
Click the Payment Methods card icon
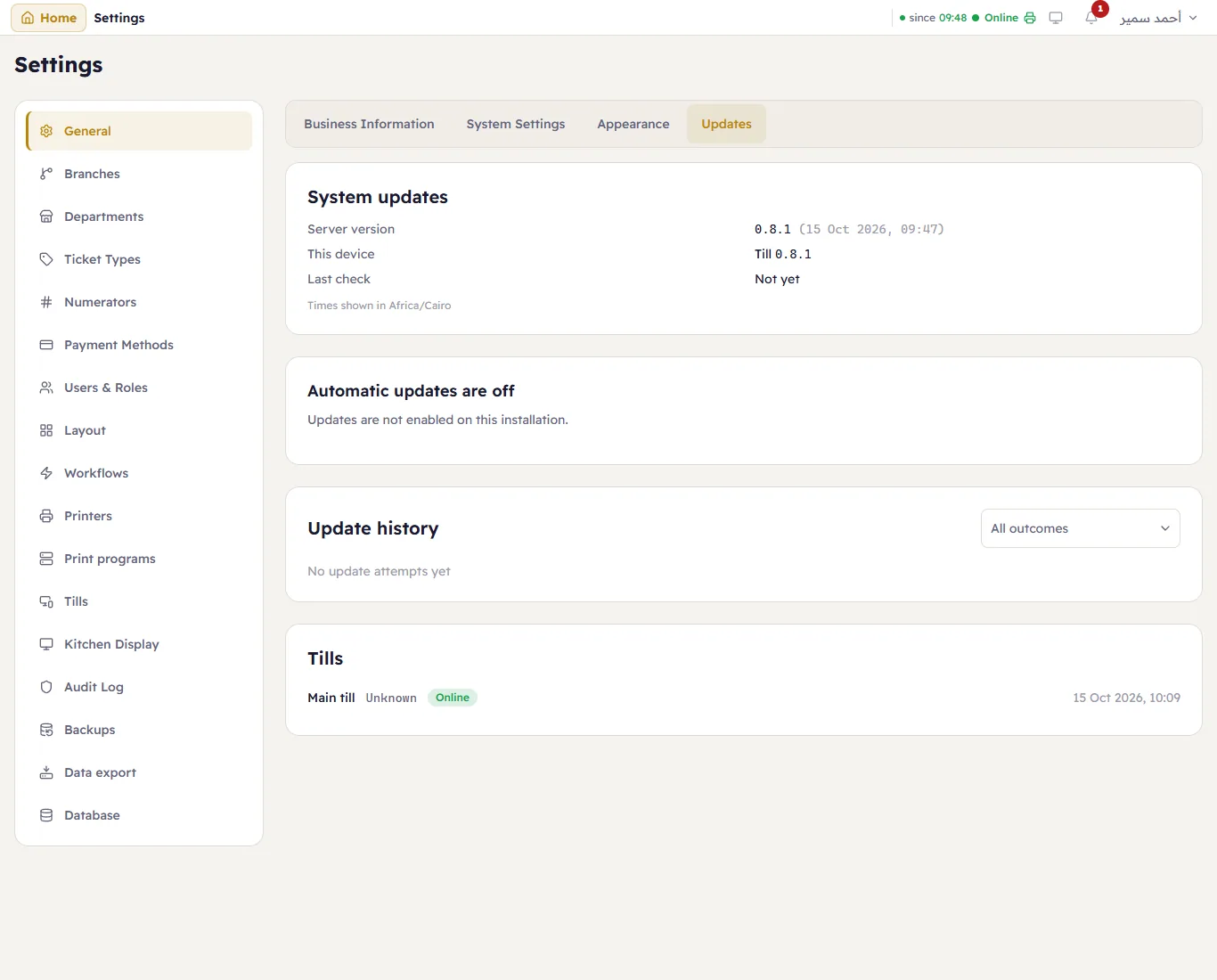[x=46, y=345]
